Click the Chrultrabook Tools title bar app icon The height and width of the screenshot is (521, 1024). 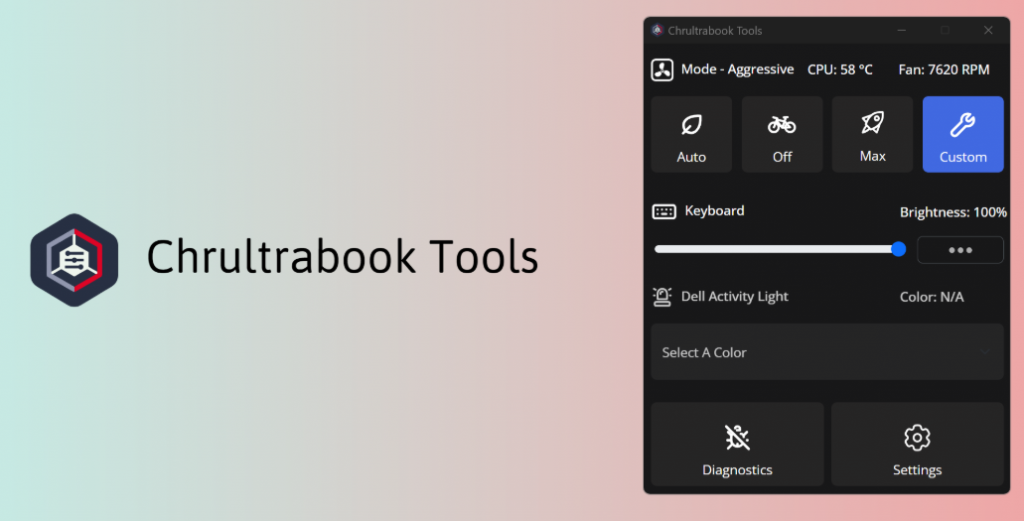(657, 30)
